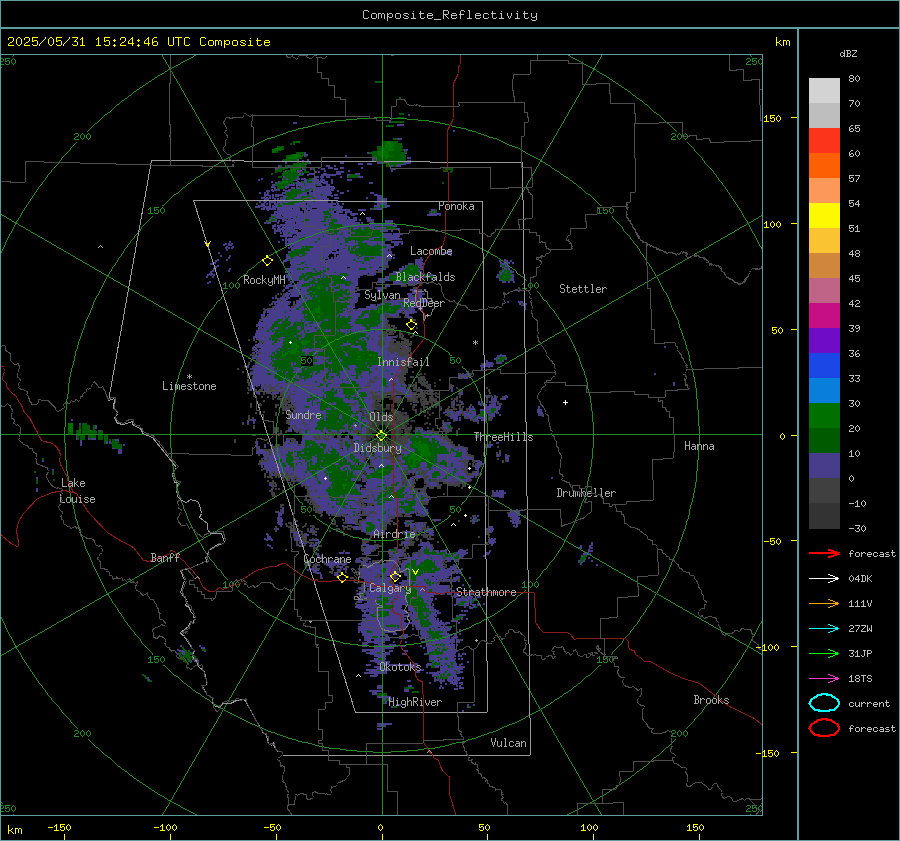900x841 pixels.
Task: Click the Limestone label
Action: [x=189, y=386]
